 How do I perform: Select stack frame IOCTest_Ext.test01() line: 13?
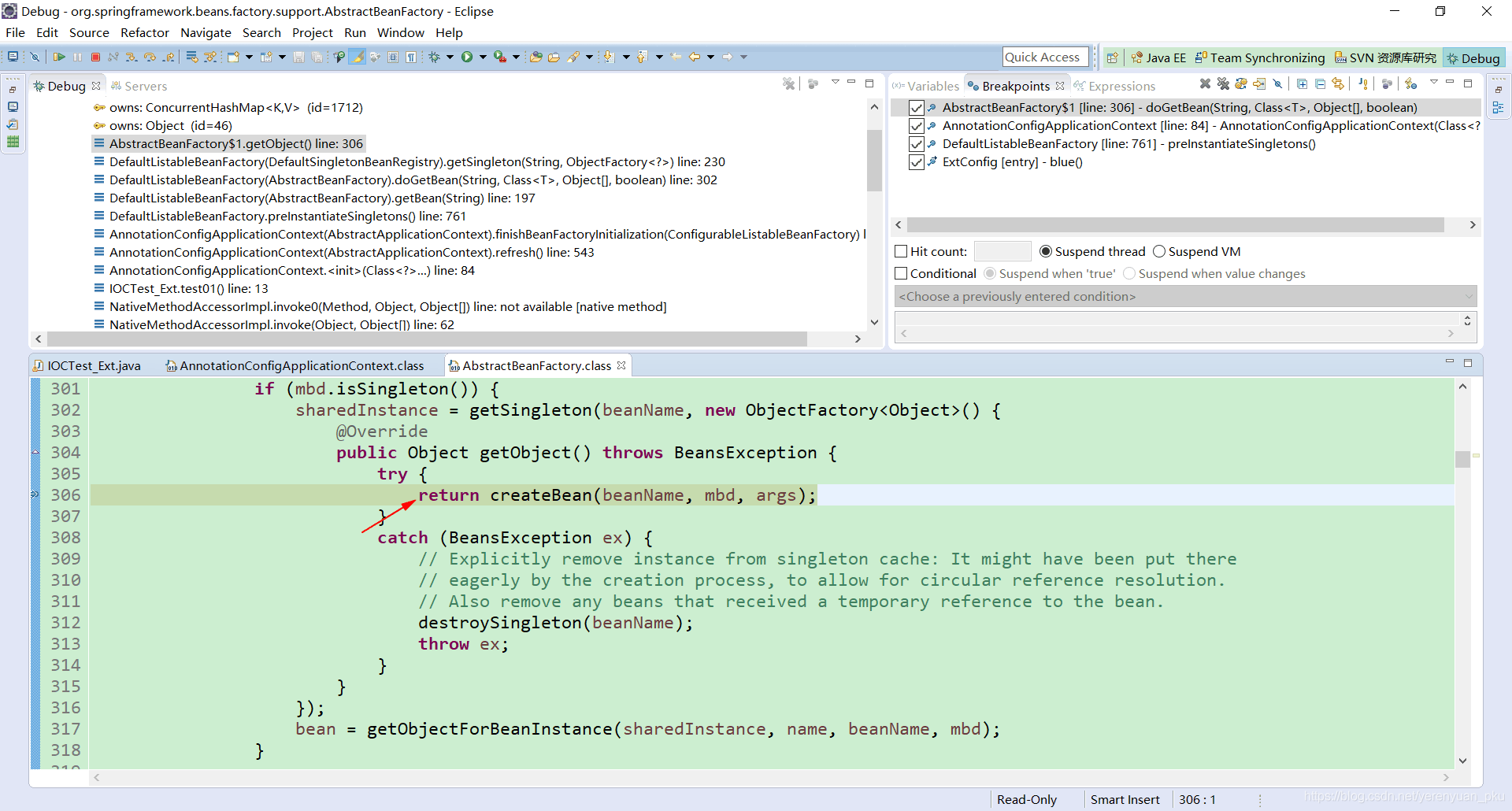pos(180,289)
